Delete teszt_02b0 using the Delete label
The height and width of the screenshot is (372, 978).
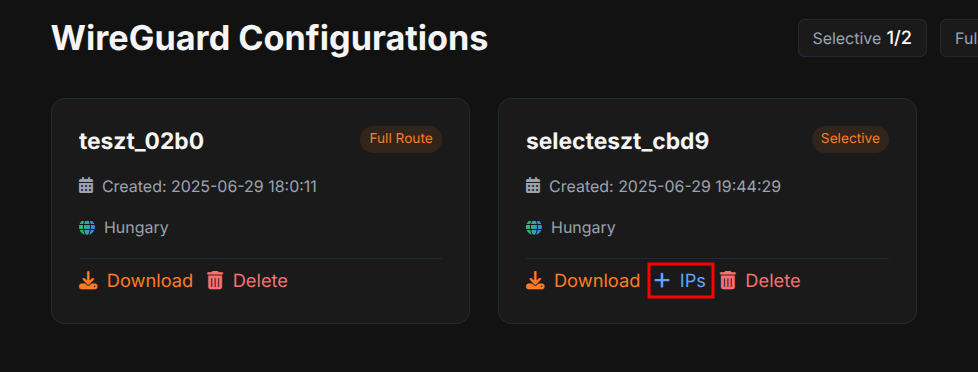(x=260, y=281)
